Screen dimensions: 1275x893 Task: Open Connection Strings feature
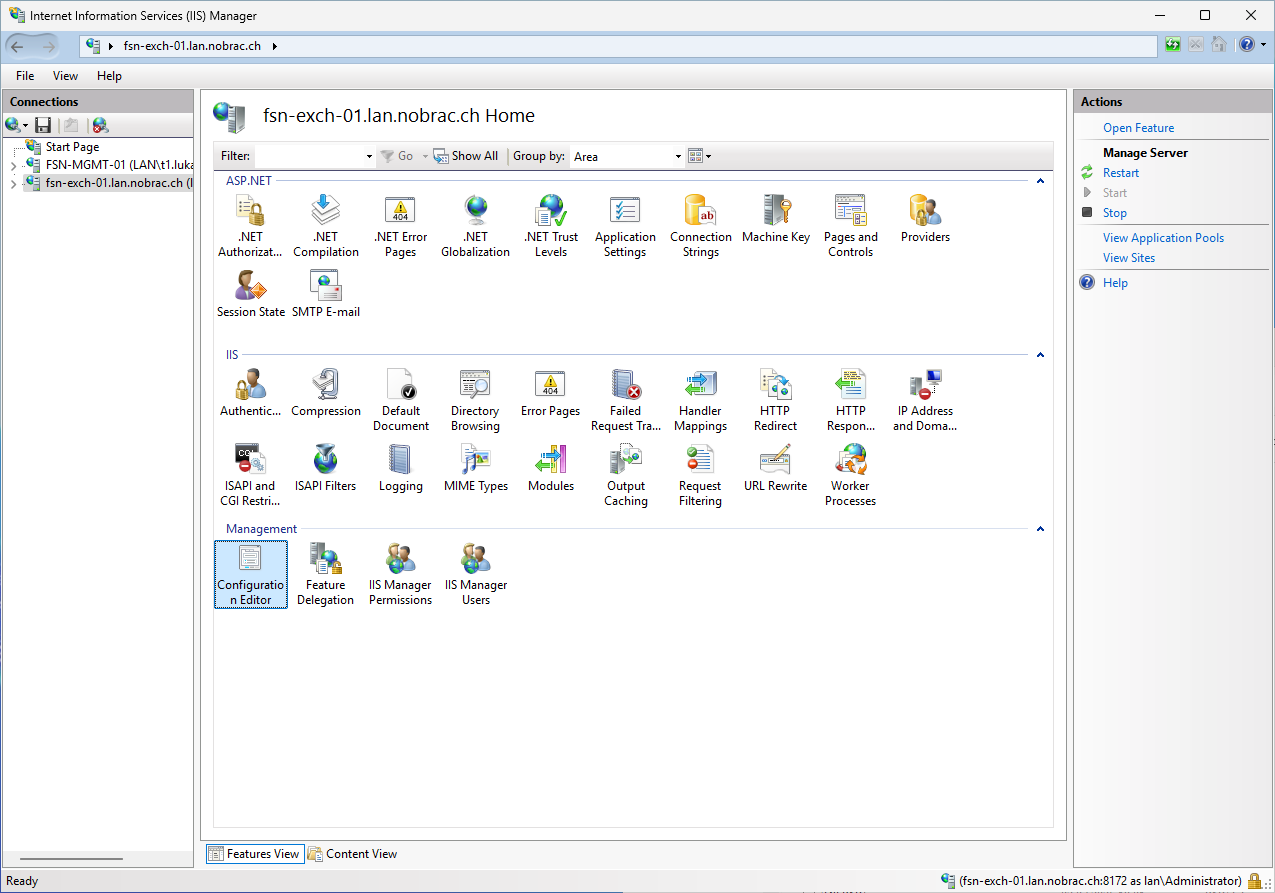click(x=700, y=226)
